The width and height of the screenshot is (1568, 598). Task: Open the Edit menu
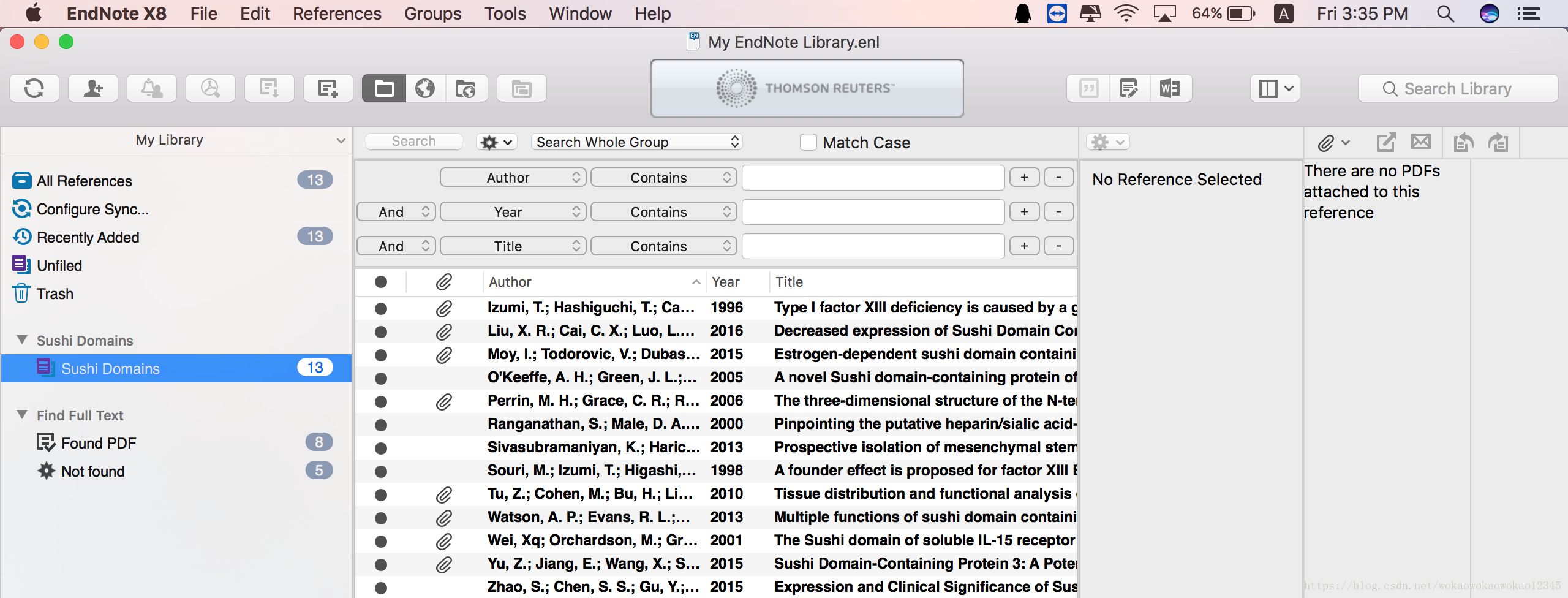click(x=255, y=13)
